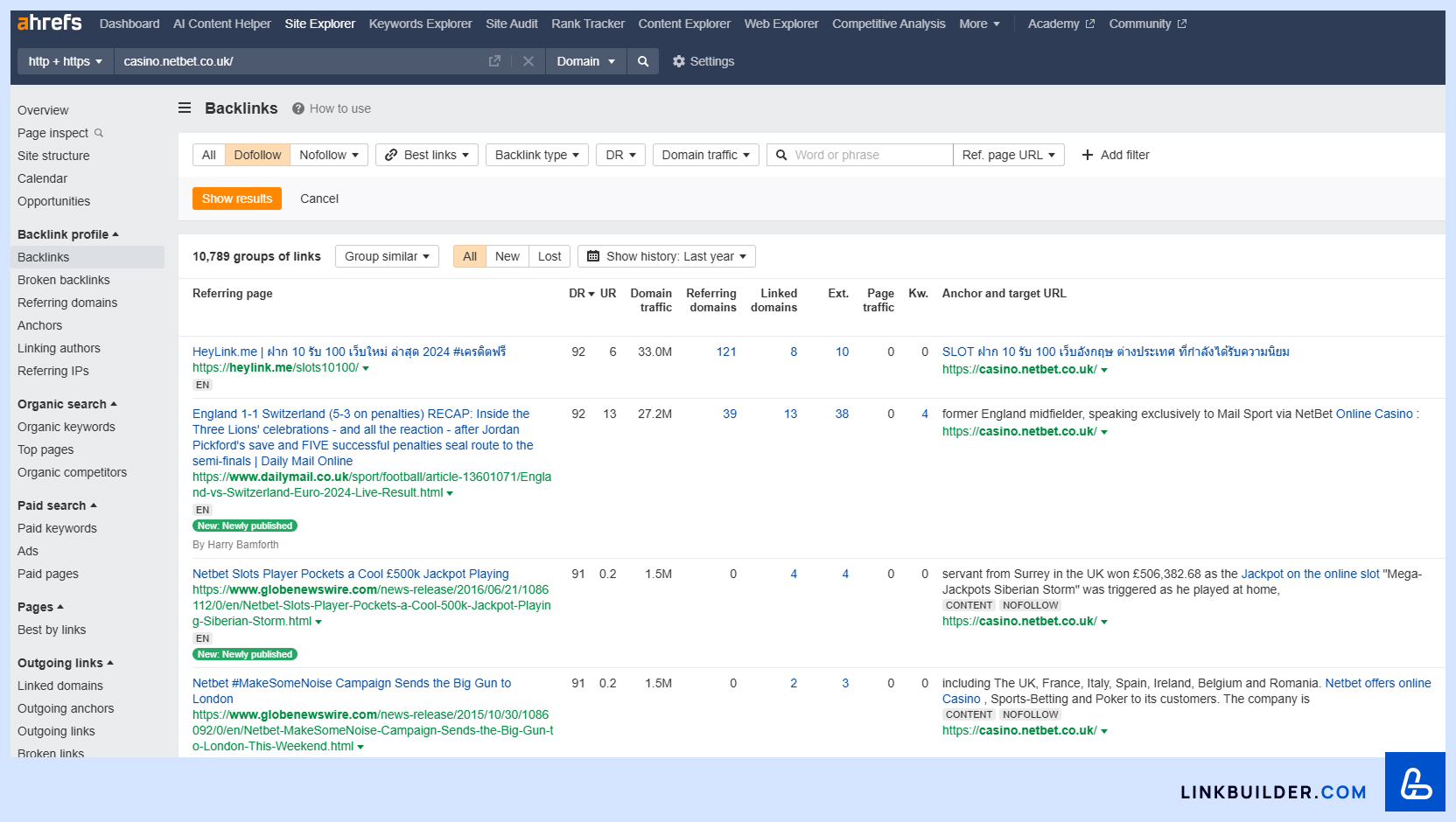This screenshot has height=822, width=1456.
Task: Open URL in new tab icon
Action: click(x=494, y=61)
